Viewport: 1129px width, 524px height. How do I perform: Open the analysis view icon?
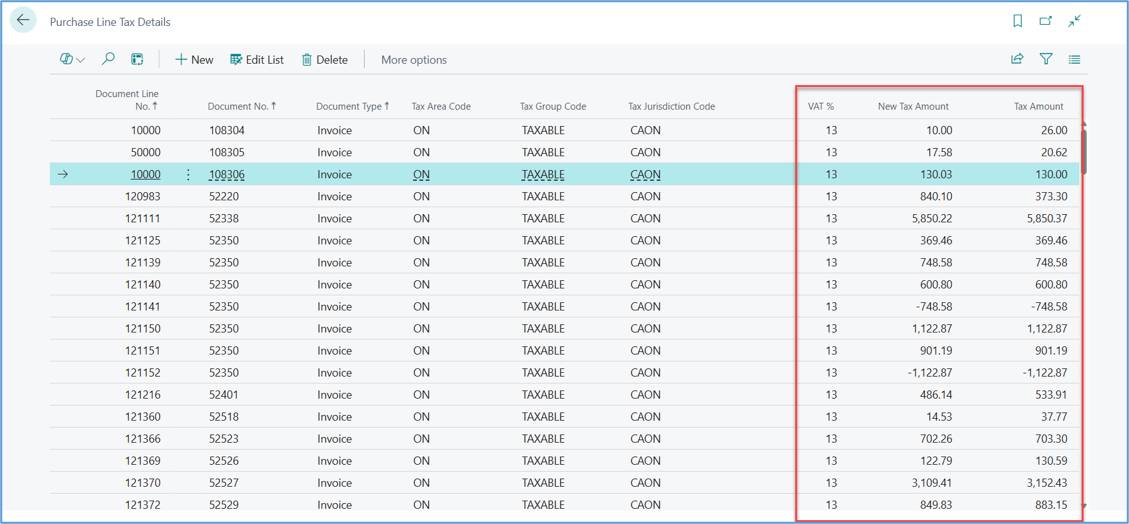click(137, 60)
